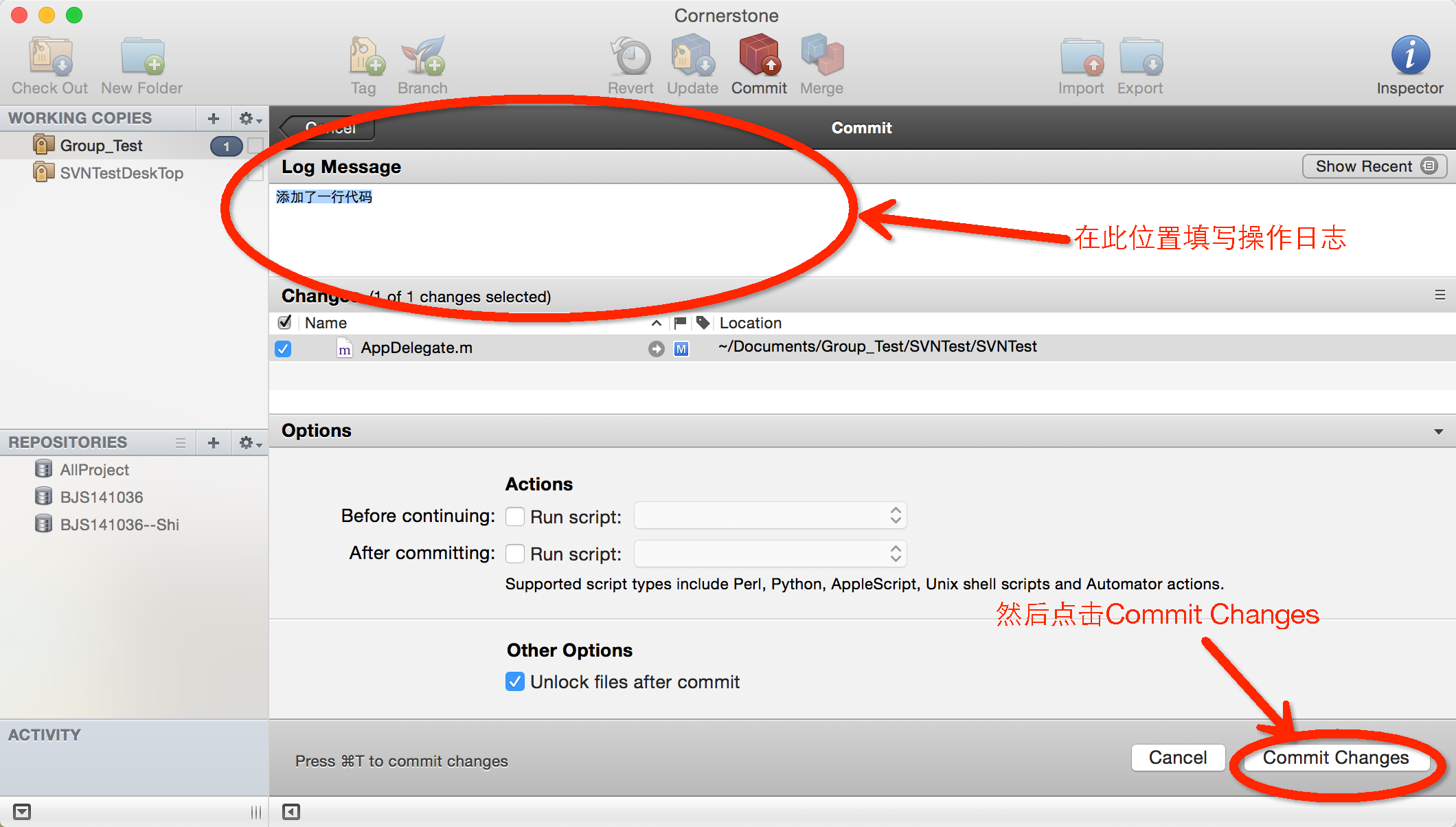The width and height of the screenshot is (1456, 827).
Task: Enable Before continuing Run script
Action: coord(515,517)
